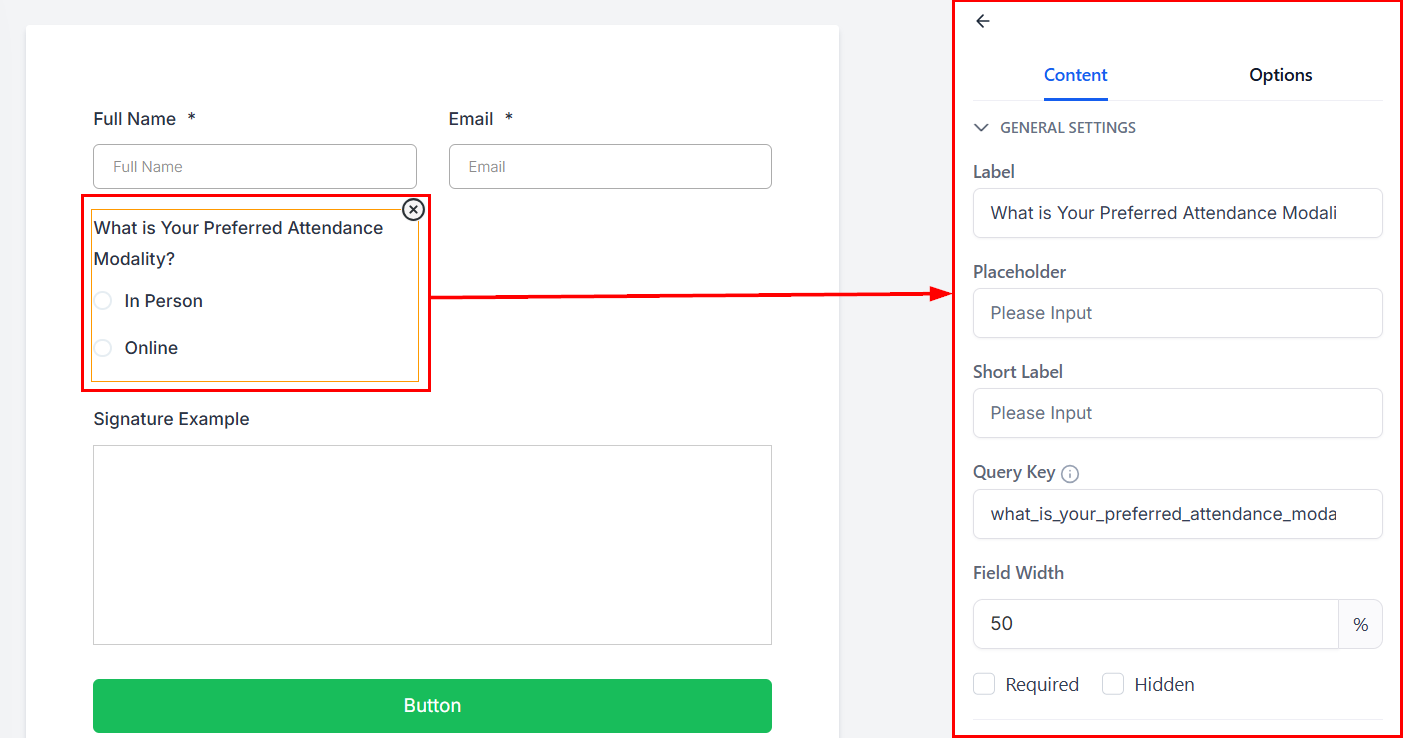Screen dimensions: 1403x738
Task: Click inside the Signature Example canvas
Action: click(432, 545)
